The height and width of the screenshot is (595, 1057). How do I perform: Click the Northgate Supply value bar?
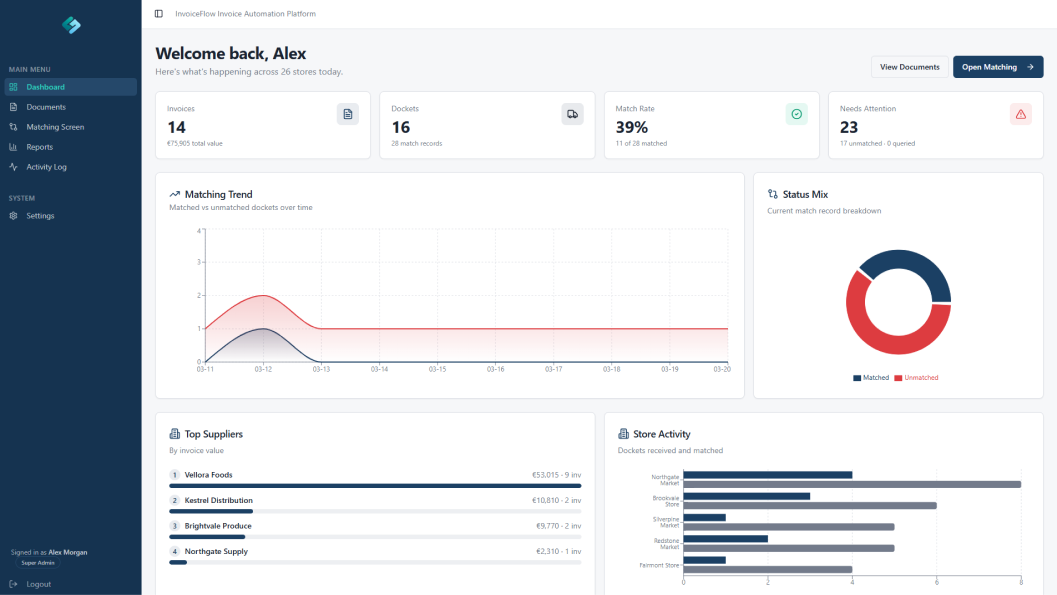point(178,563)
